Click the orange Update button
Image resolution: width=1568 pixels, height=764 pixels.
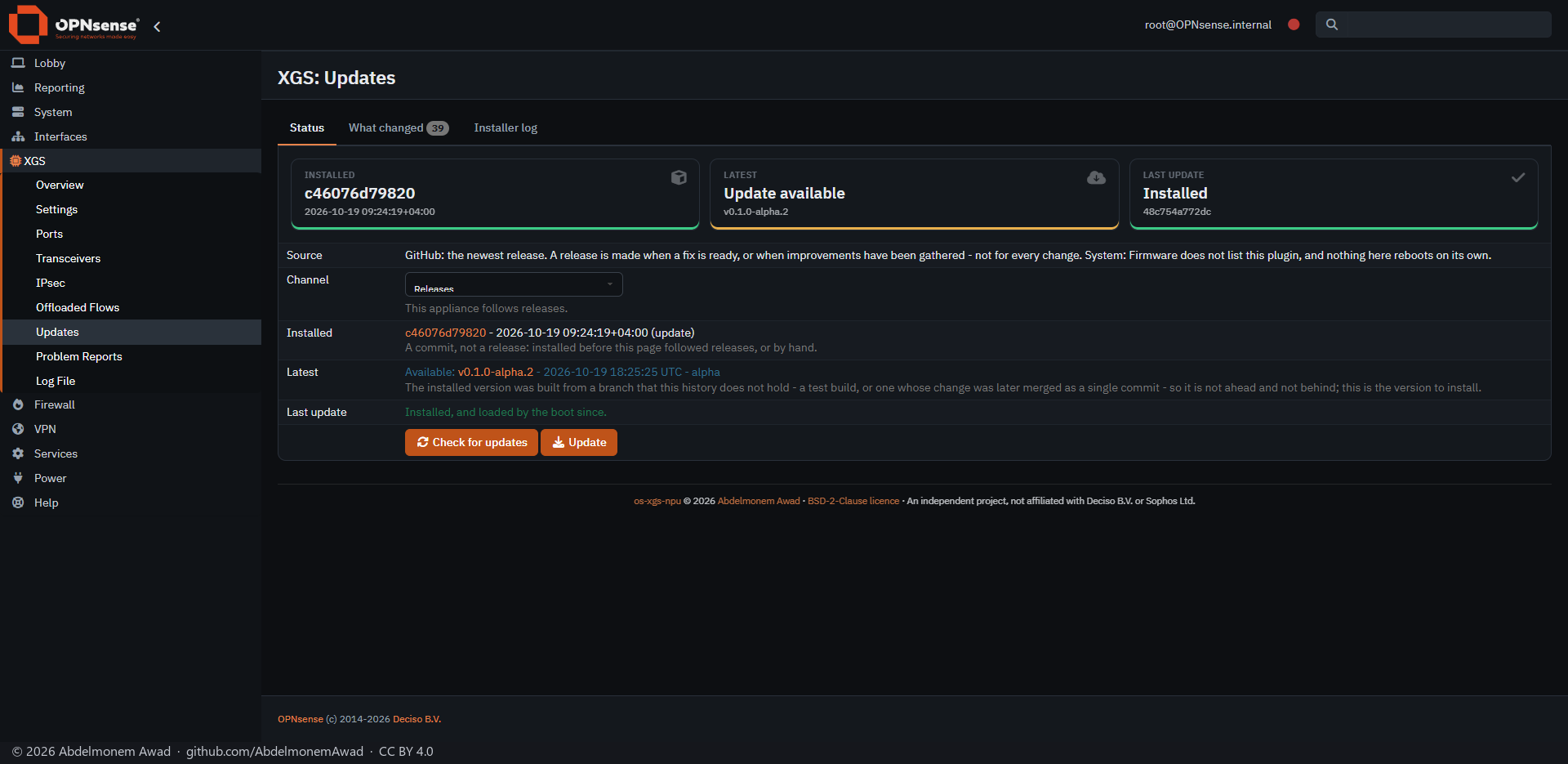point(579,442)
